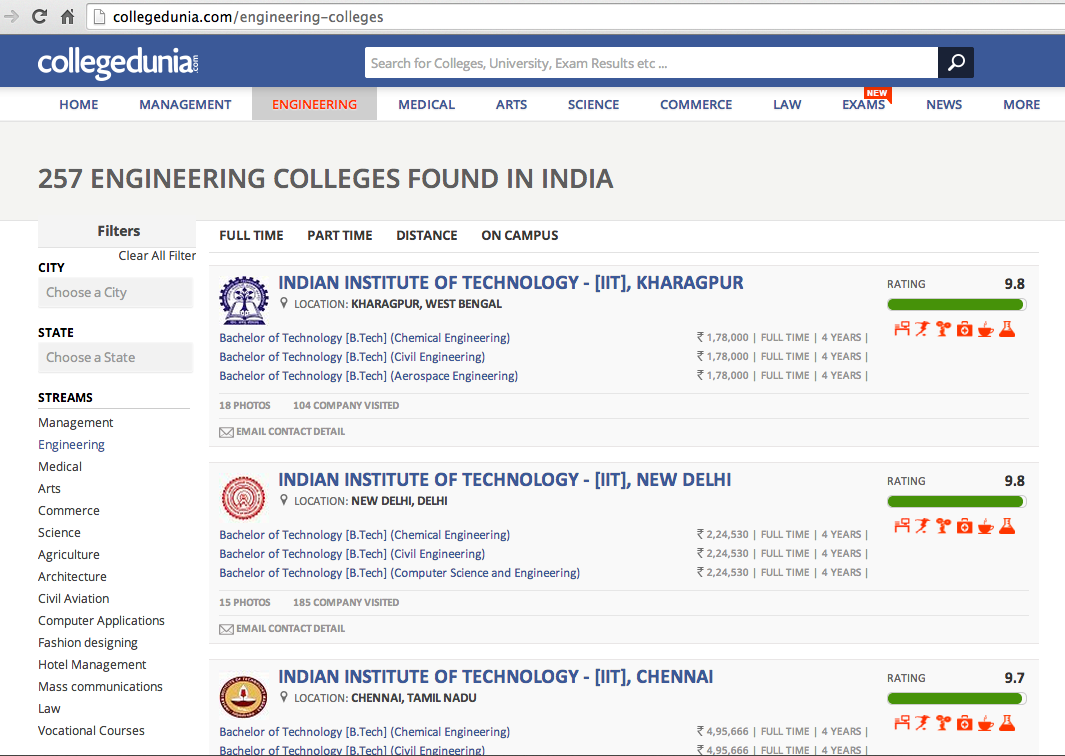The width and height of the screenshot is (1065, 756).
Task: Open the MEDICAL navigation tab
Action: pos(427,105)
